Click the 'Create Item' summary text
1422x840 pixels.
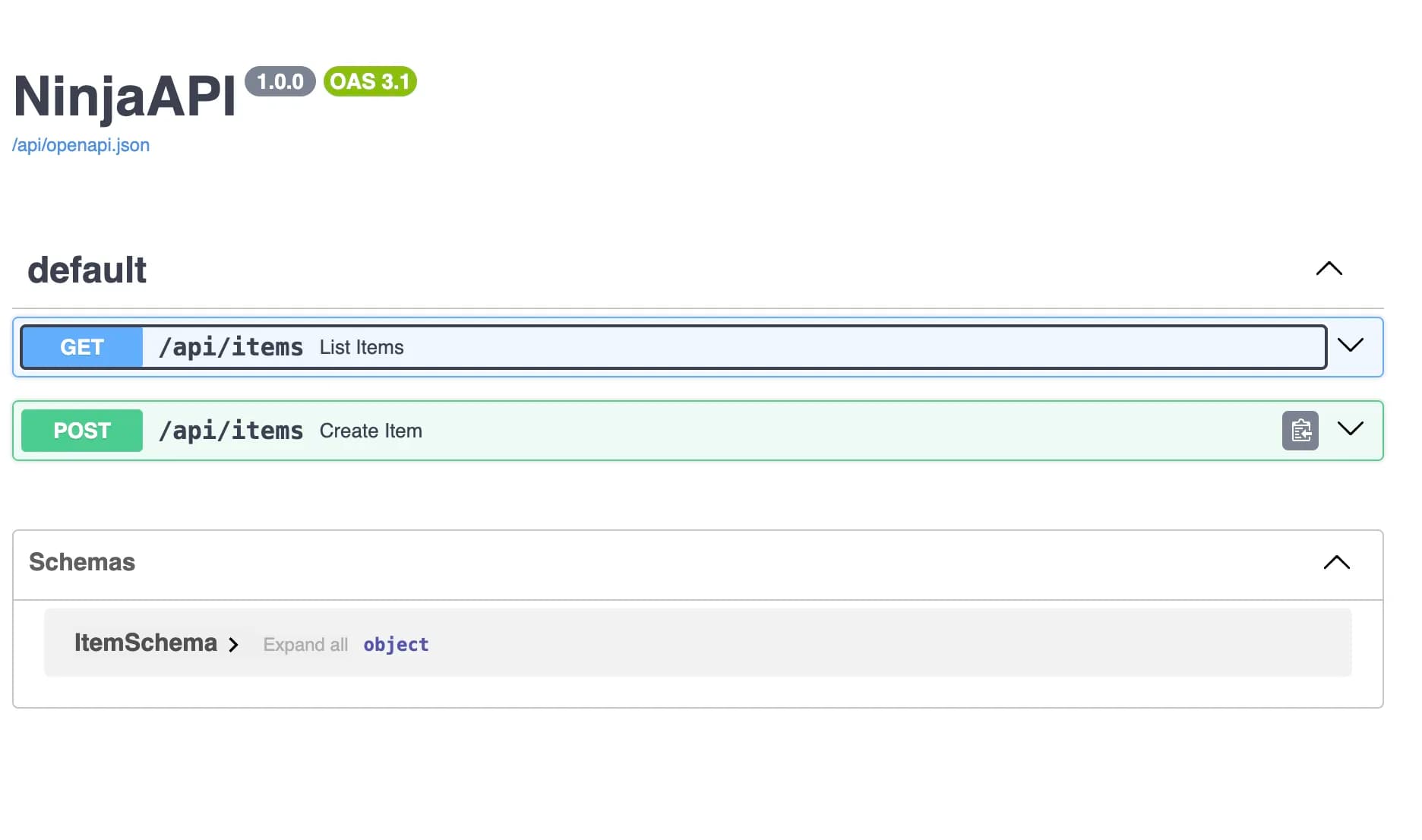click(x=371, y=431)
